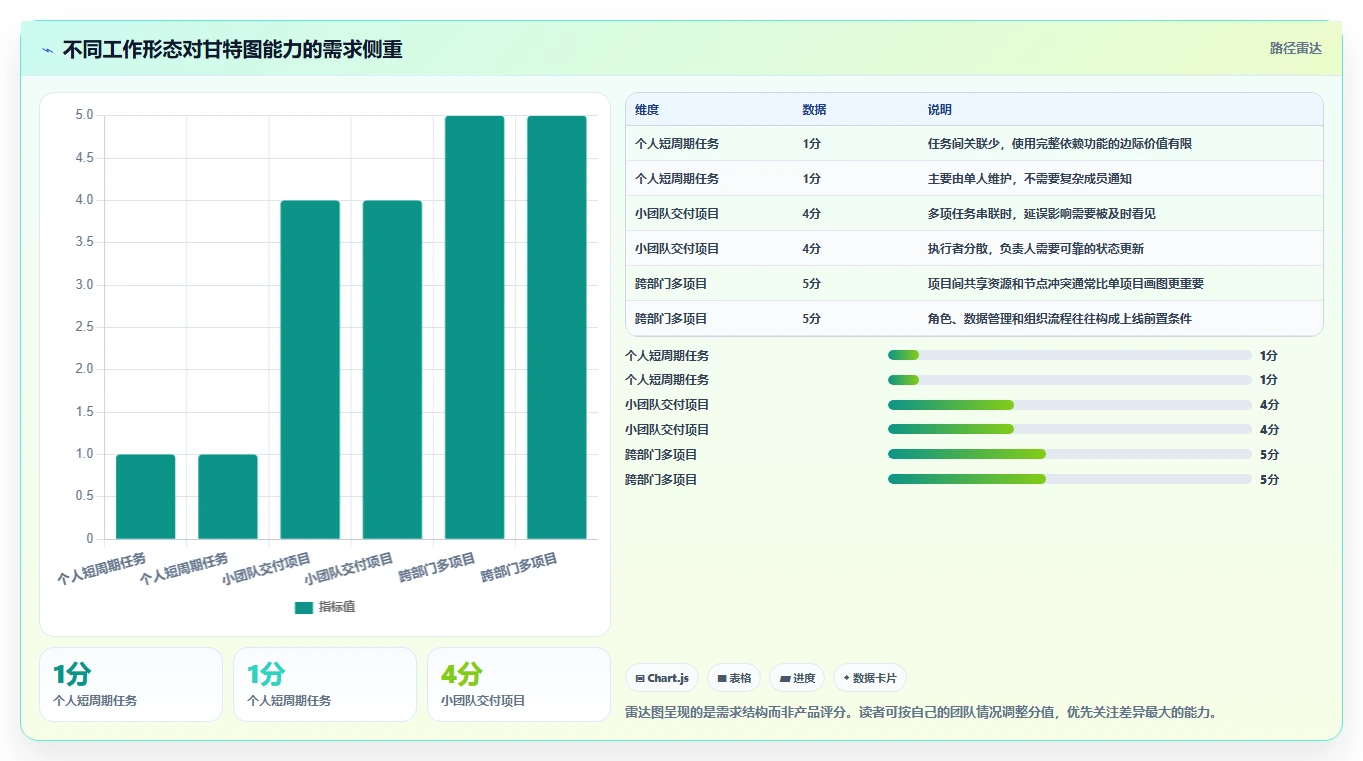Select the cell 项目间共享资源和节点冲突通常比单项目画图更重要
The height and width of the screenshot is (761, 1363).
pos(1066,284)
